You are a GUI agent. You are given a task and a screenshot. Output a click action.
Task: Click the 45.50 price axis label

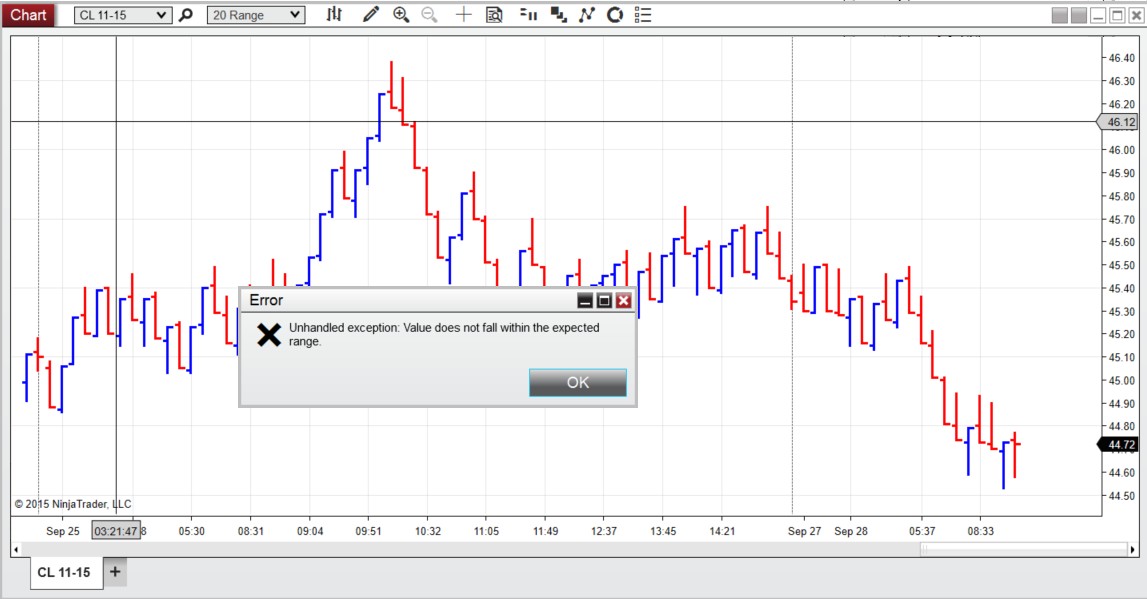tap(1121, 265)
